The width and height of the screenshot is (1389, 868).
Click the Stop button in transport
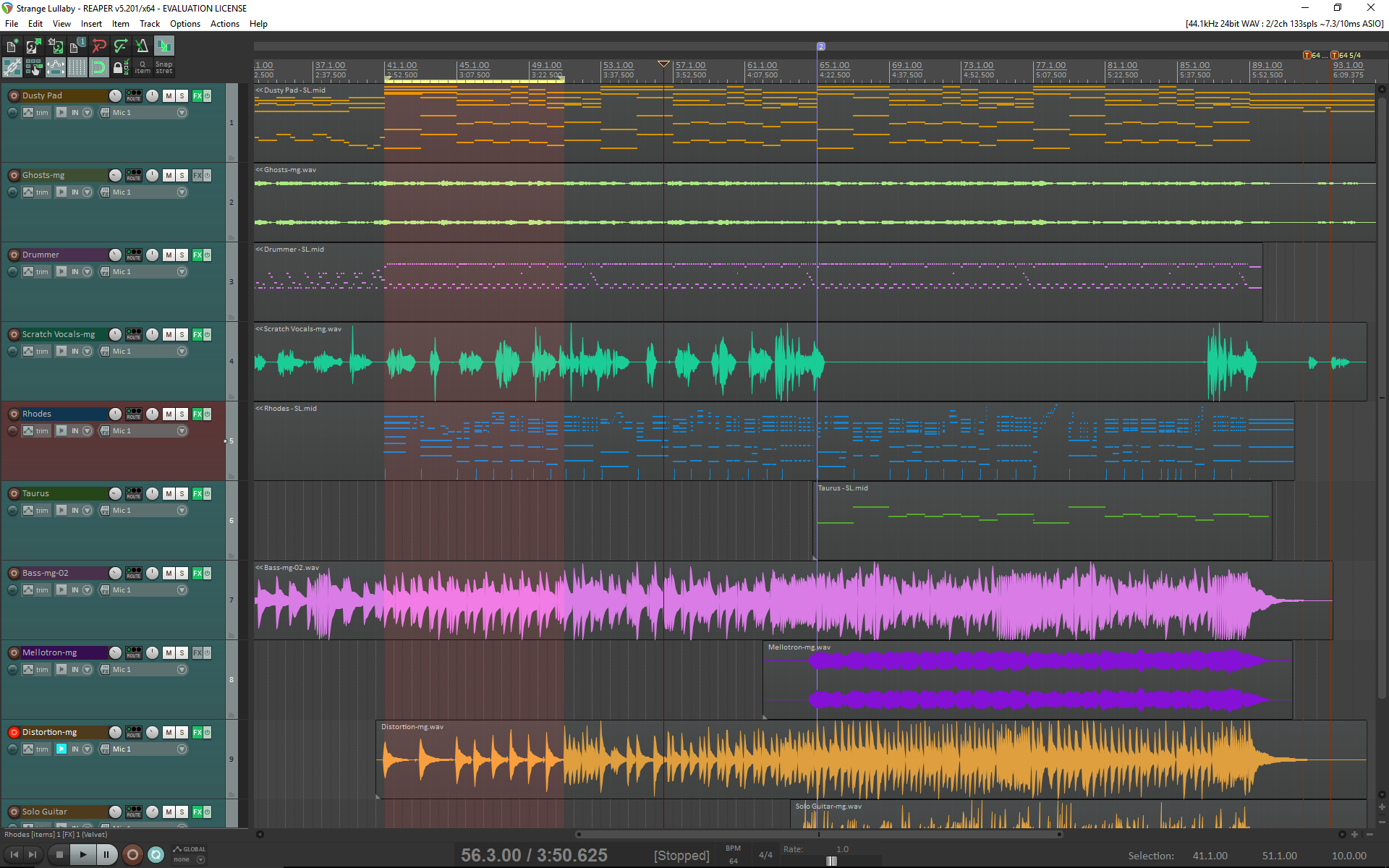pyautogui.click(x=60, y=855)
